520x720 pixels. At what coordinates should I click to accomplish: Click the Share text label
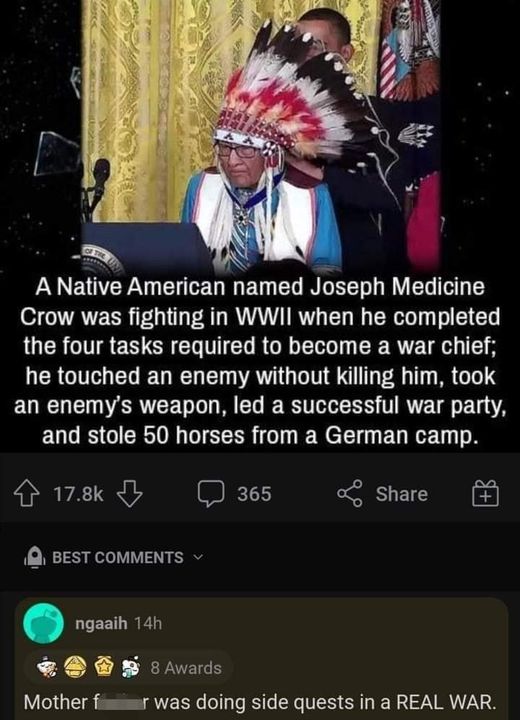pos(401,494)
